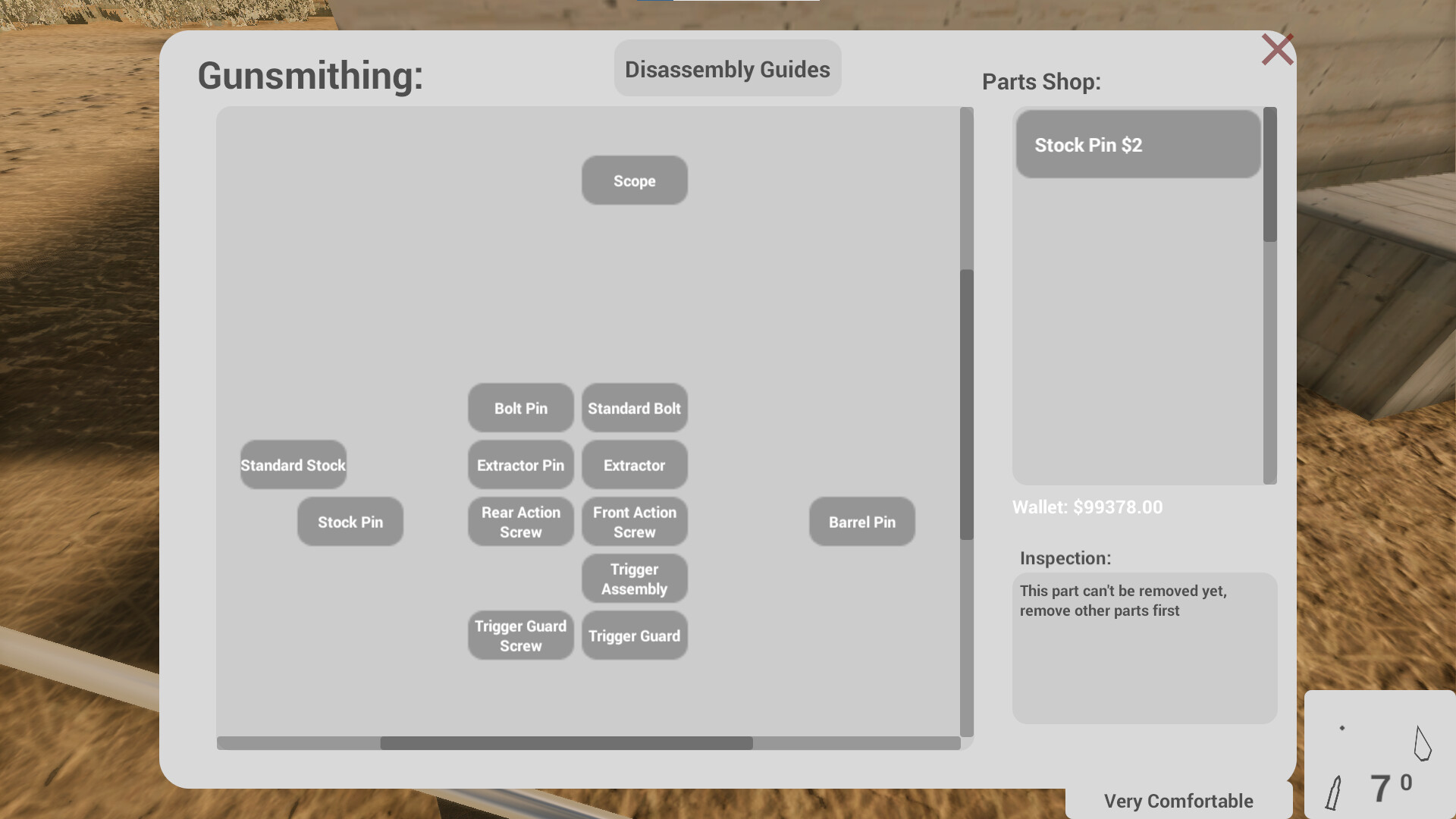The width and height of the screenshot is (1456, 819).
Task: Select the Standard Stock part
Action: tap(293, 465)
